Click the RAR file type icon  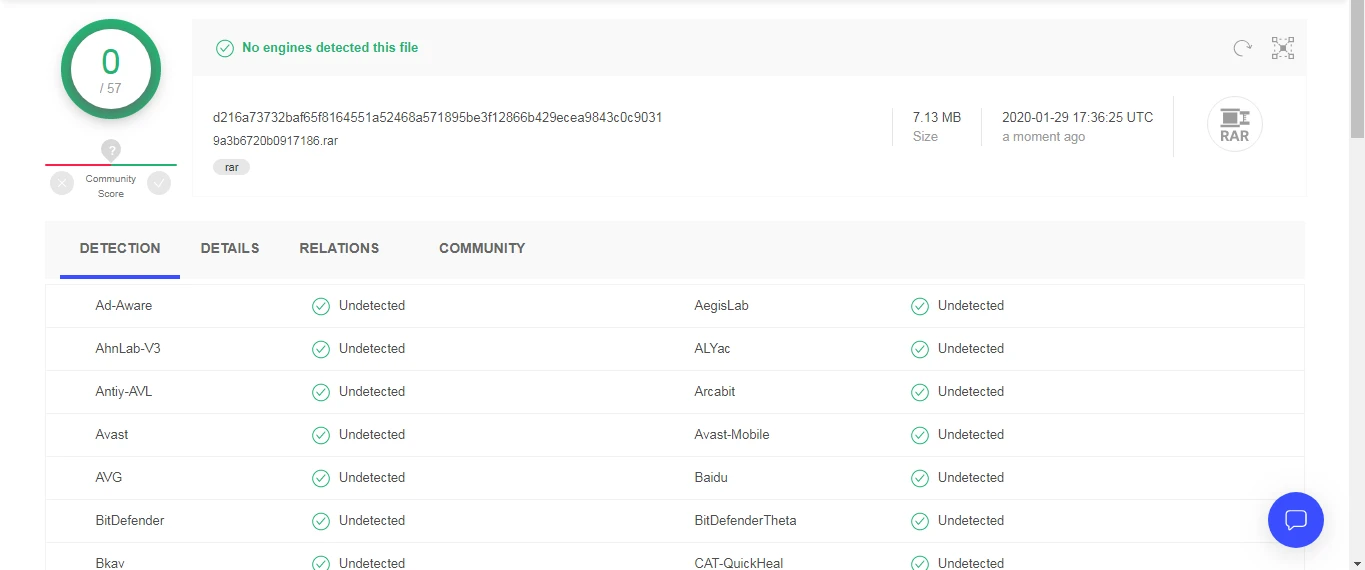point(1234,125)
